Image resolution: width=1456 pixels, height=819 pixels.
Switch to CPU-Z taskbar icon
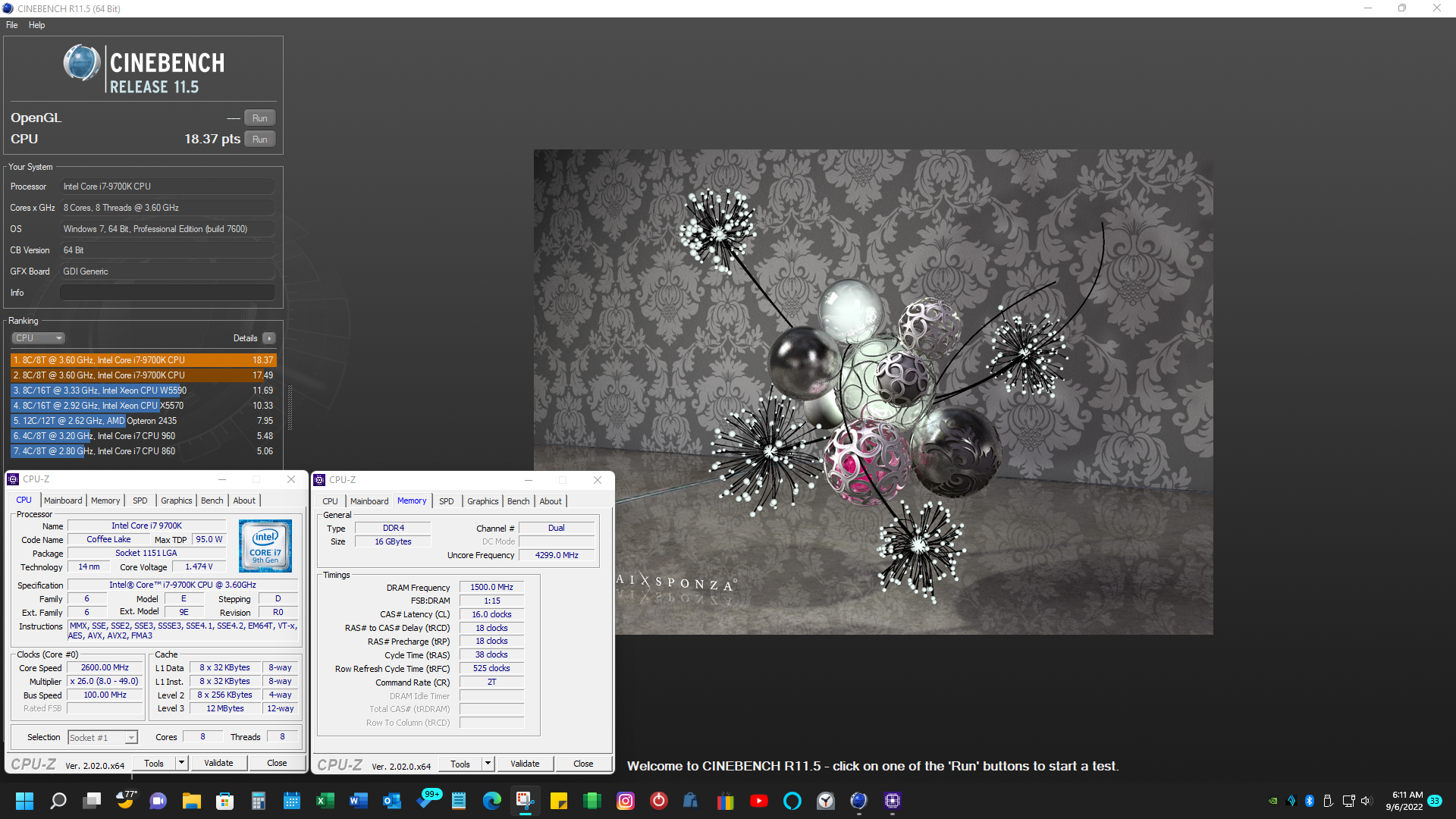click(x=893, y=801)
